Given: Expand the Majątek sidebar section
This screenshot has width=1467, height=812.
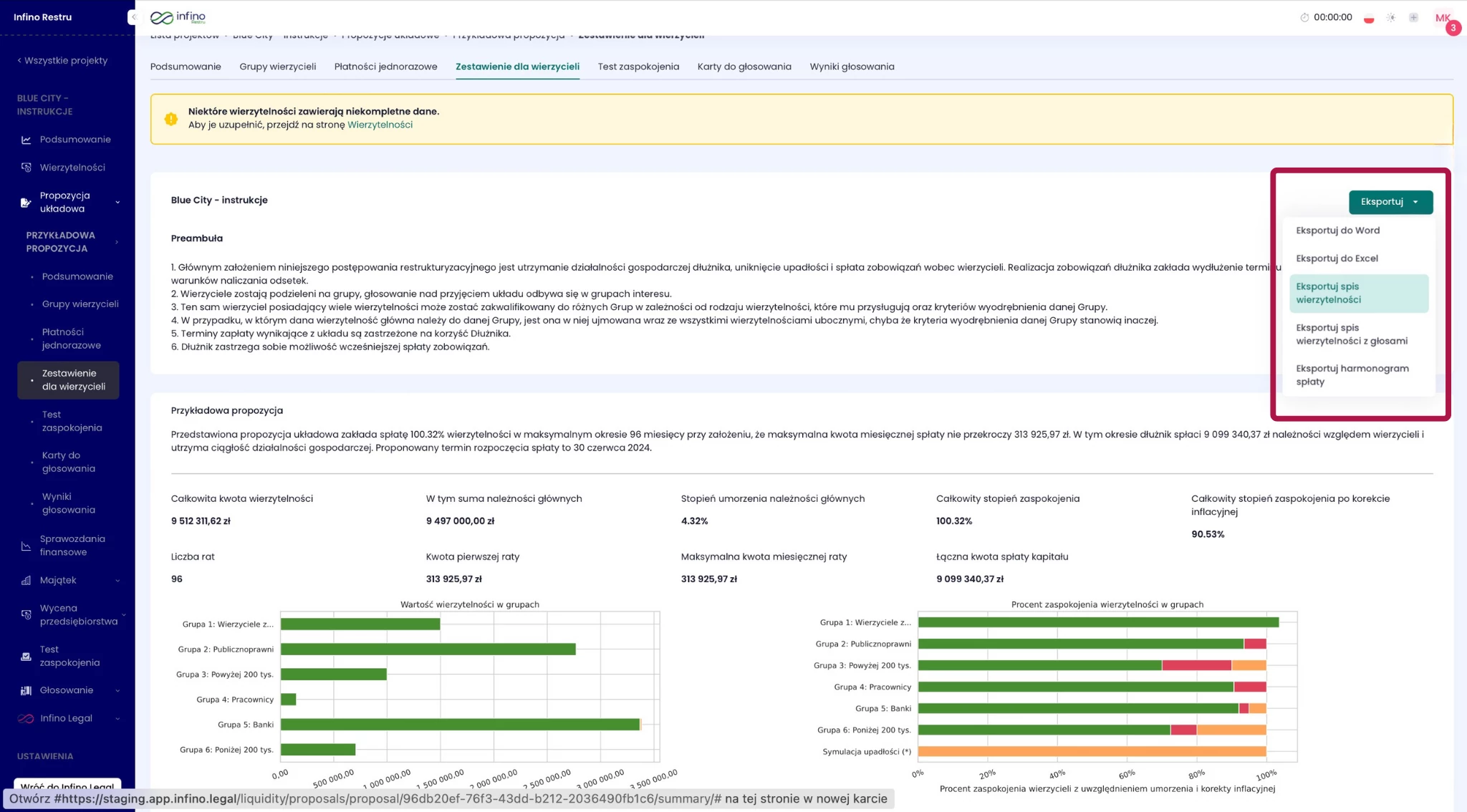Looking at the screenshot, I should click(x=117, y=581).
